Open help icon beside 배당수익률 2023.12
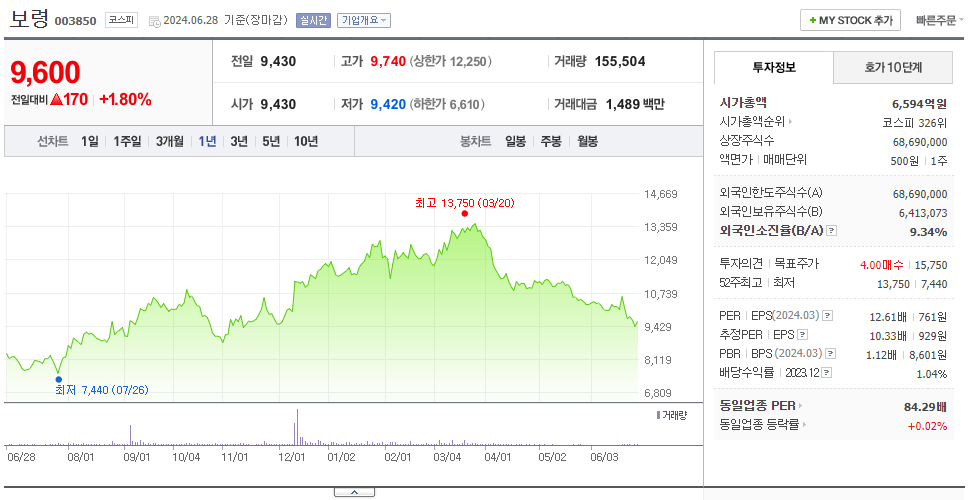 827,373
